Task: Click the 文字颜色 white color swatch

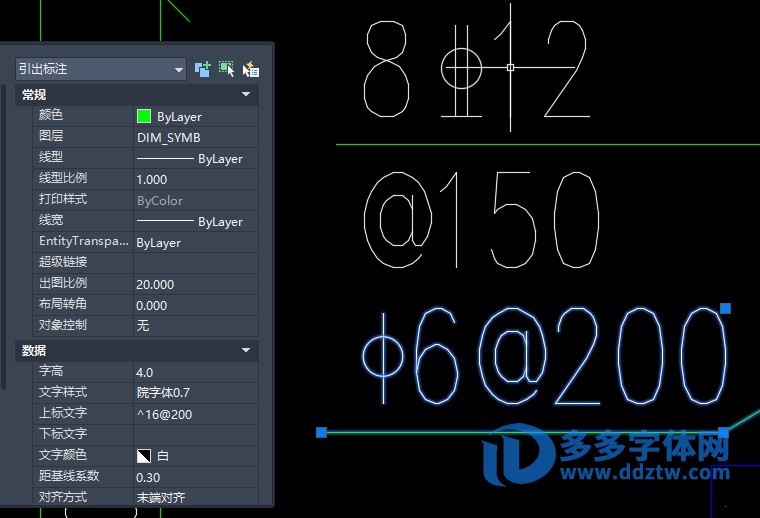Action: (x=144, y=455)
